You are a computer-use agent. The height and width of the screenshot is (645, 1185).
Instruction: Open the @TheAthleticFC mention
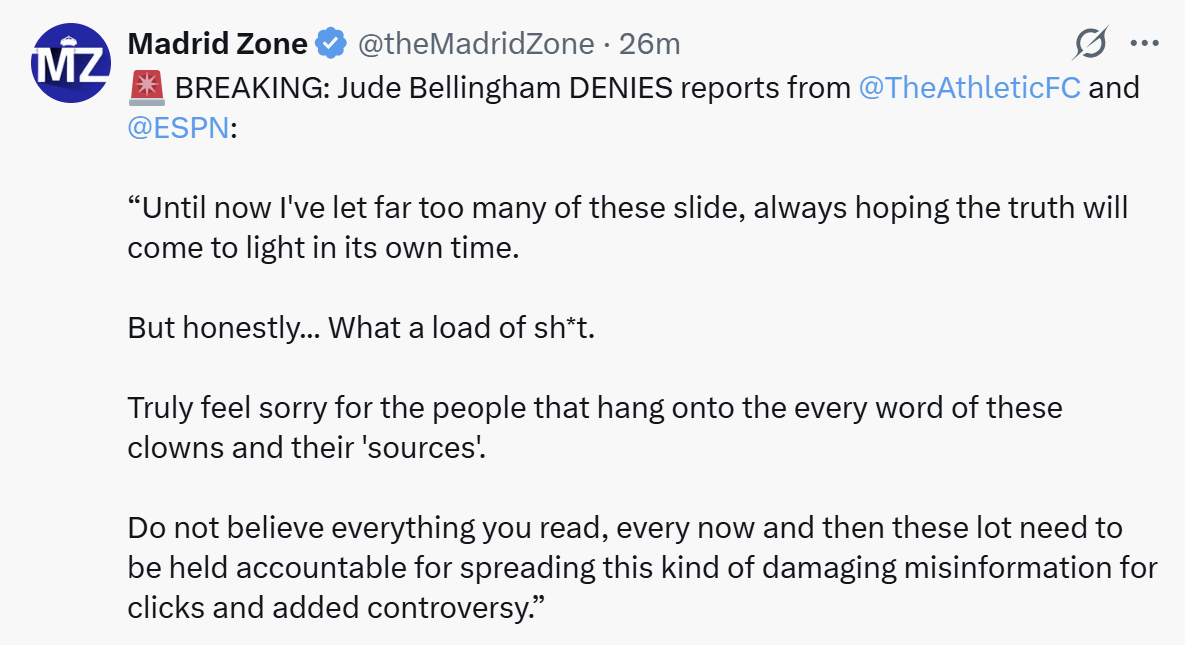[969, 88]
